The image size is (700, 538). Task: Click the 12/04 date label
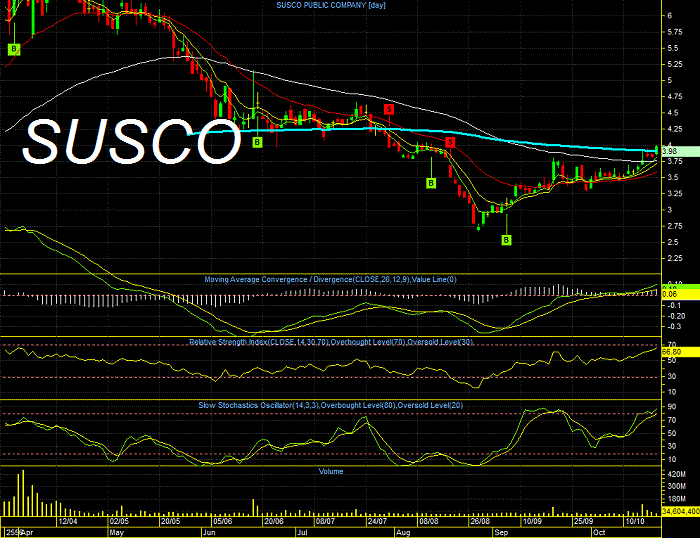pyautogui.click(x=68, y=521)
